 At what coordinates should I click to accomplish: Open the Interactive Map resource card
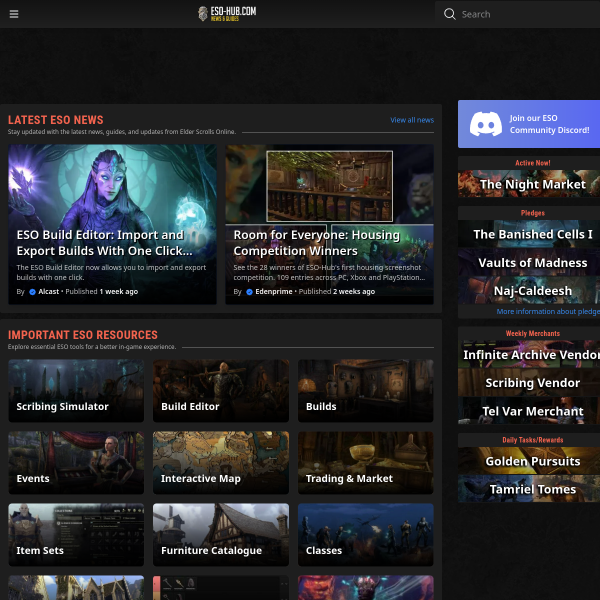[221, 463]
